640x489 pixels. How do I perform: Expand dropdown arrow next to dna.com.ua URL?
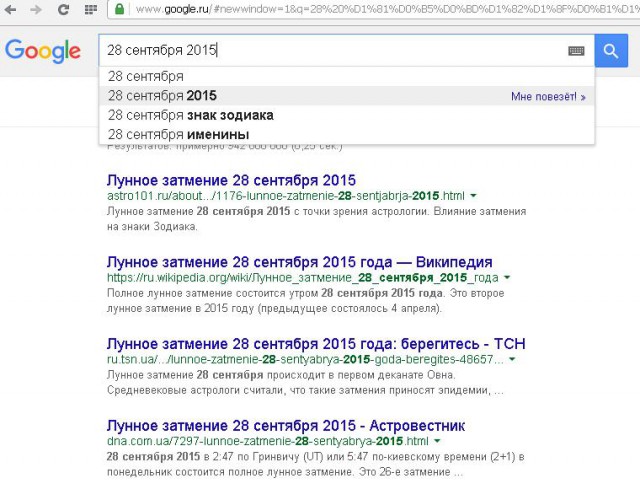(437, 441)
